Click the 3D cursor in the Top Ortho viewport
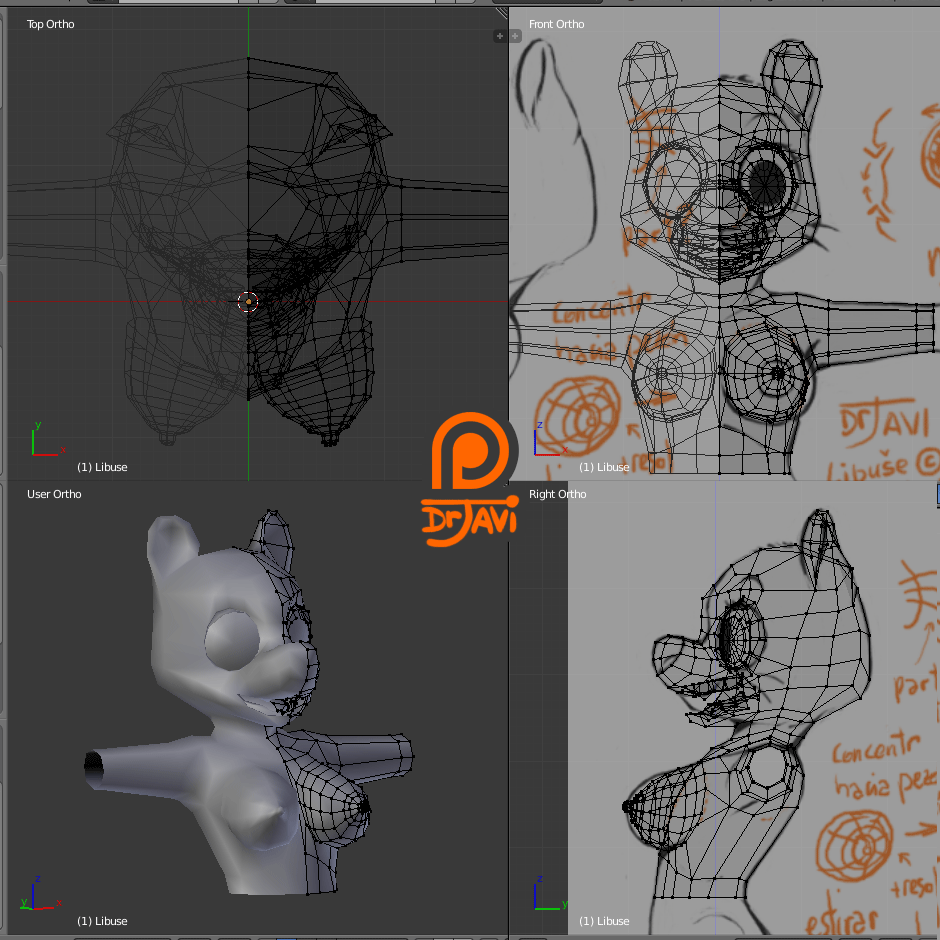The height and width of the screenshot is (940, 940). [x=248, y=302]
